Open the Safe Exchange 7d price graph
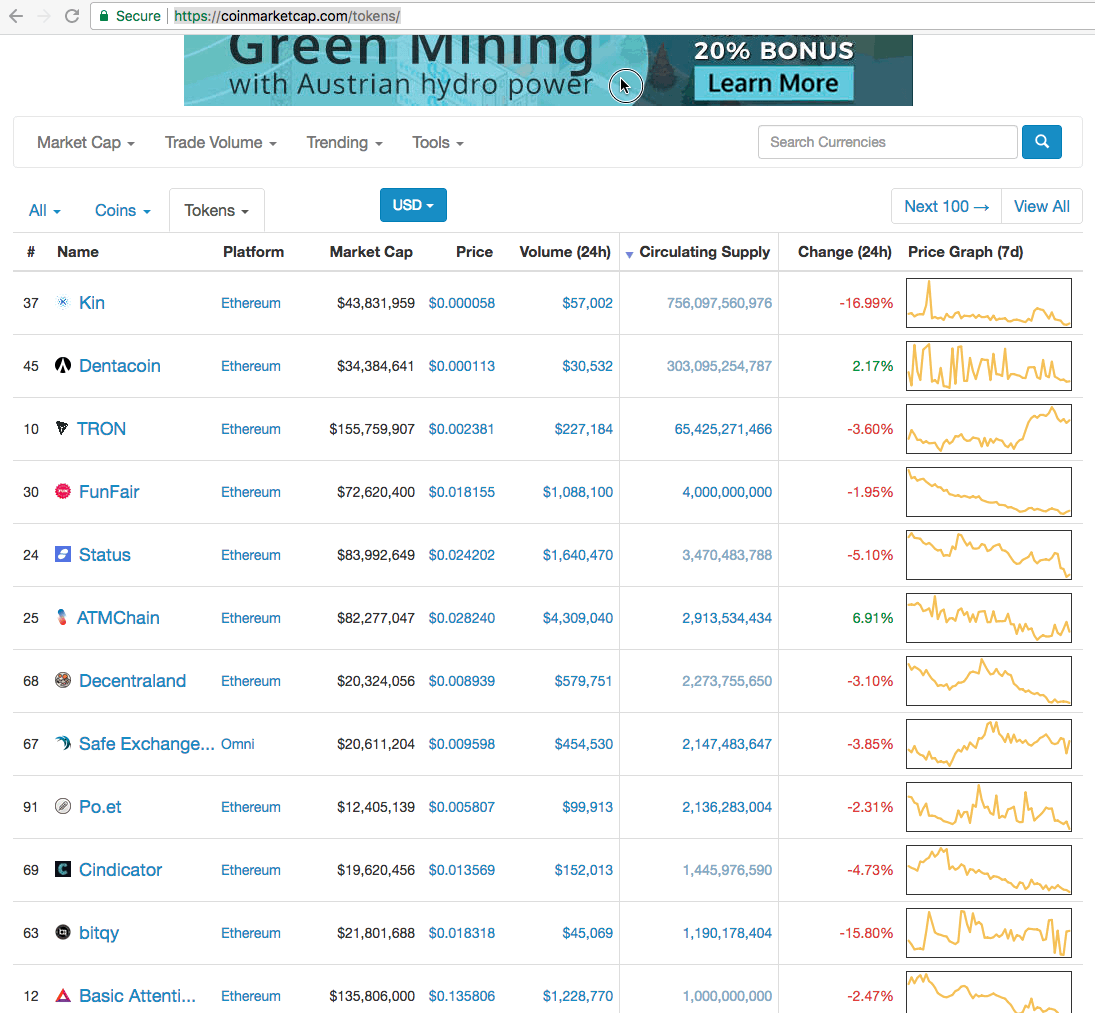The height and width of the screenshot is (1013, 1095). click(x=988, y=744)
